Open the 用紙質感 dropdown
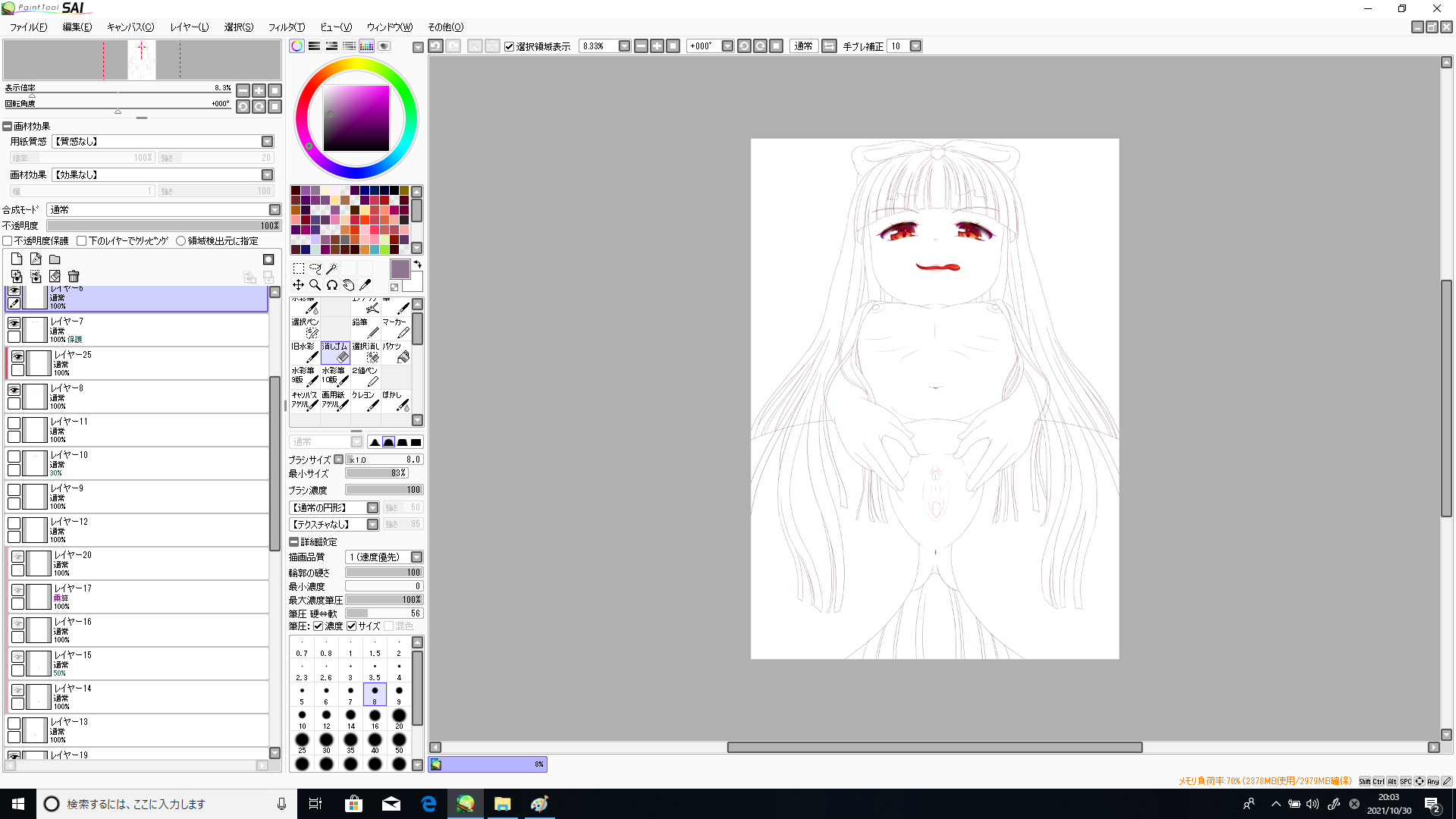 click(x=267, y=142)
